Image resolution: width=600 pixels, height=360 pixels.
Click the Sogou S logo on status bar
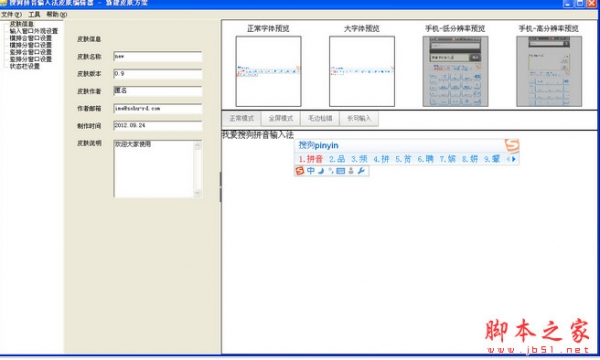pos(300,171)
